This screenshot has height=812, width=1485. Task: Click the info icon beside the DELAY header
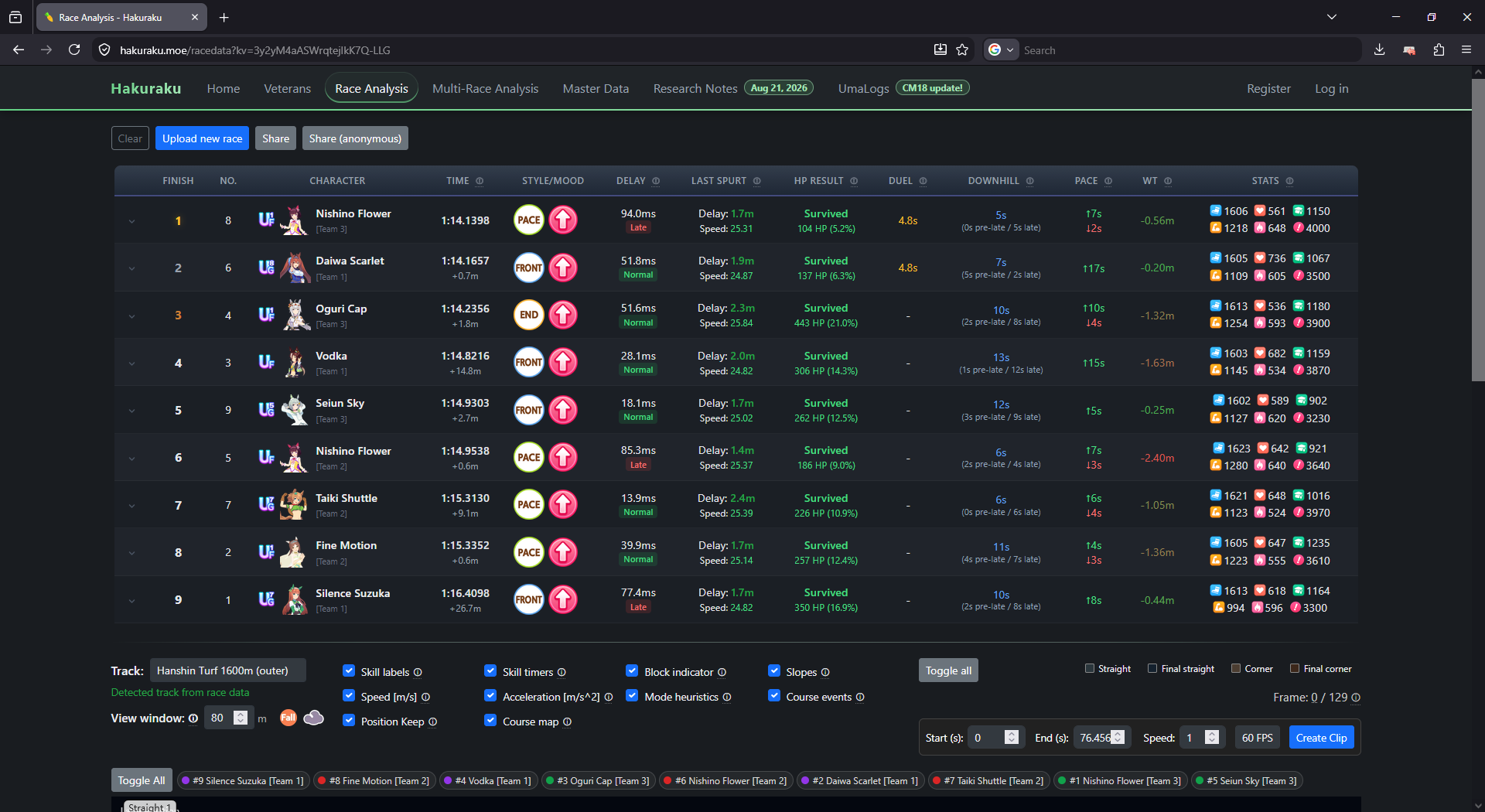656,181
